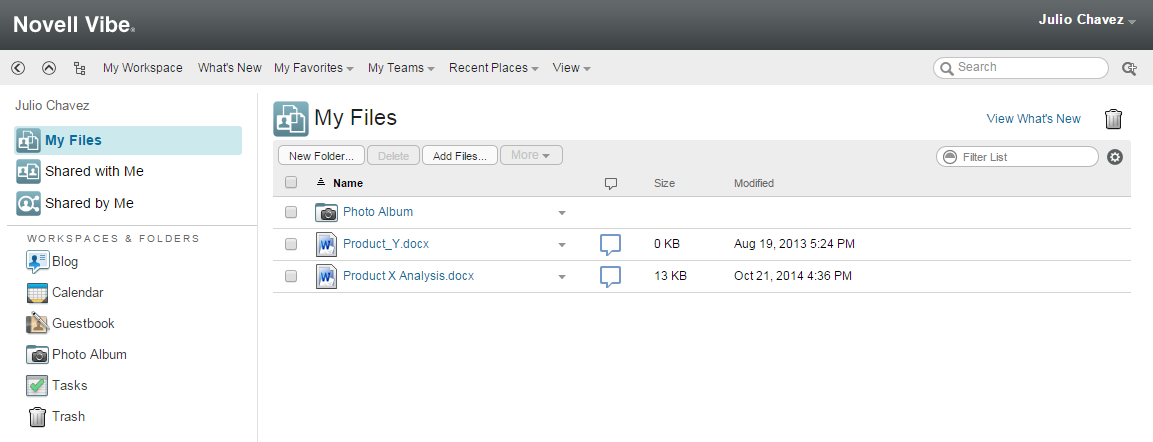Image resolution: width=1153 pixels, height=442 pixels.
Task: Click the comment bubble for Product_Y.docx
Action: tap(610, 244)
